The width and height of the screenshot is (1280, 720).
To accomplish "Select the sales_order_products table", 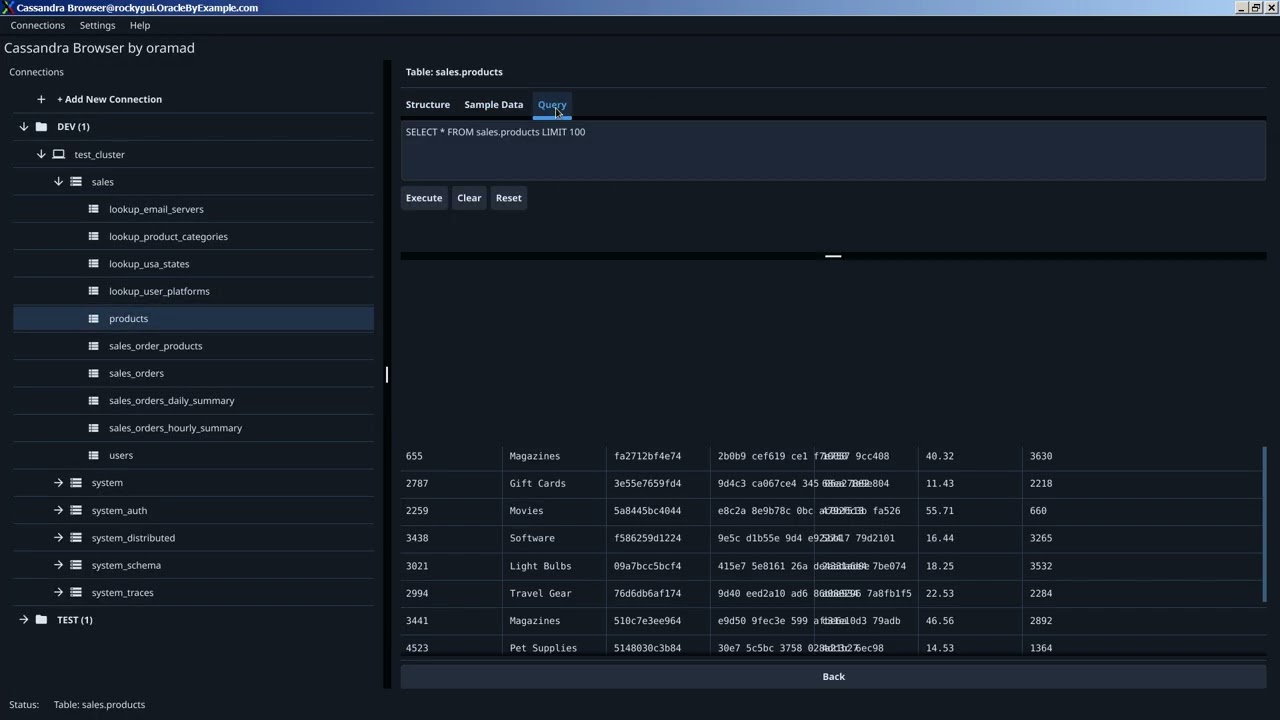I will click(155, 346).
